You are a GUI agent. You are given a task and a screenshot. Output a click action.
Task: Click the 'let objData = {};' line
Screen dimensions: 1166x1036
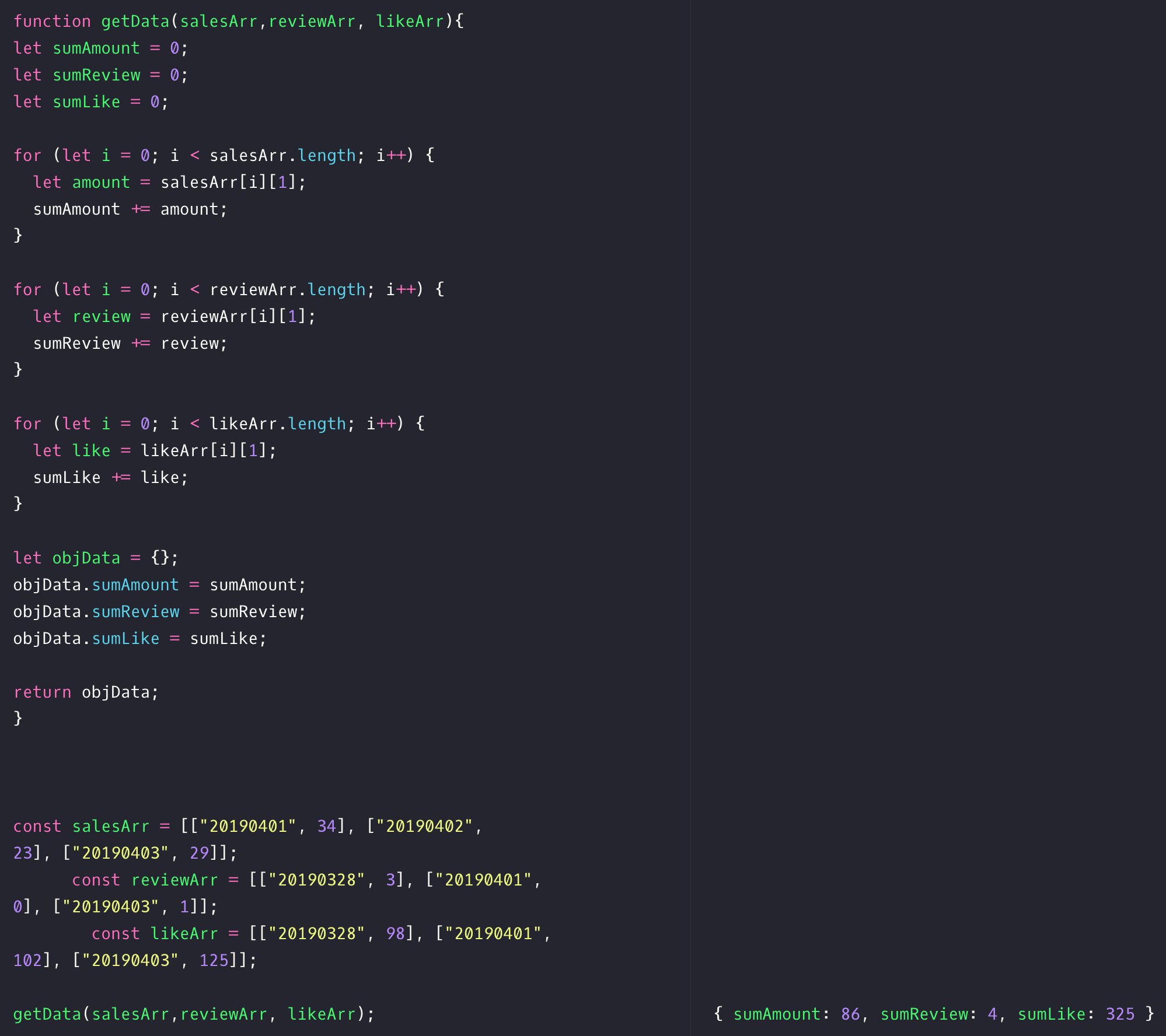(x=96, y=558)
